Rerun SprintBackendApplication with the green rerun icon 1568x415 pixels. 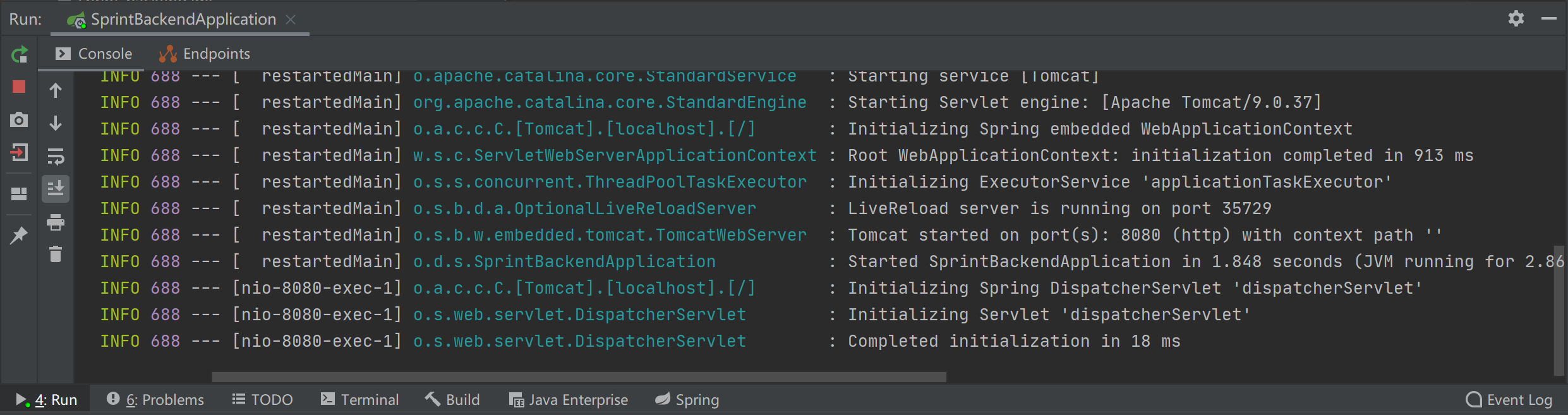pyautogui.click(x=19, y=55)
